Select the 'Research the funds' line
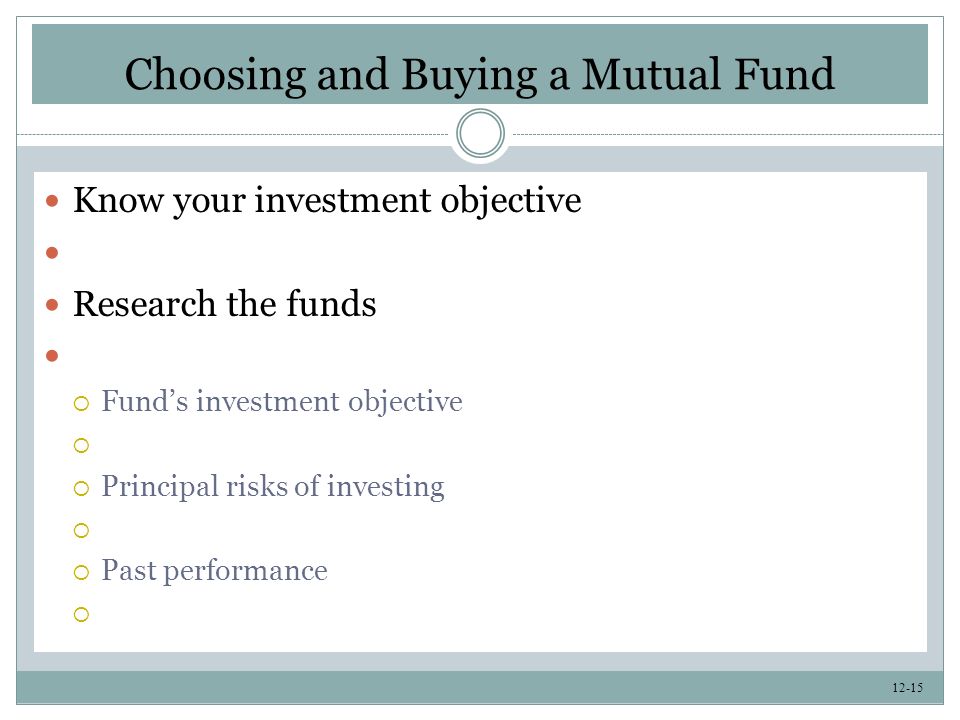This screenshot has height=720, width=960. pos(225,304)
